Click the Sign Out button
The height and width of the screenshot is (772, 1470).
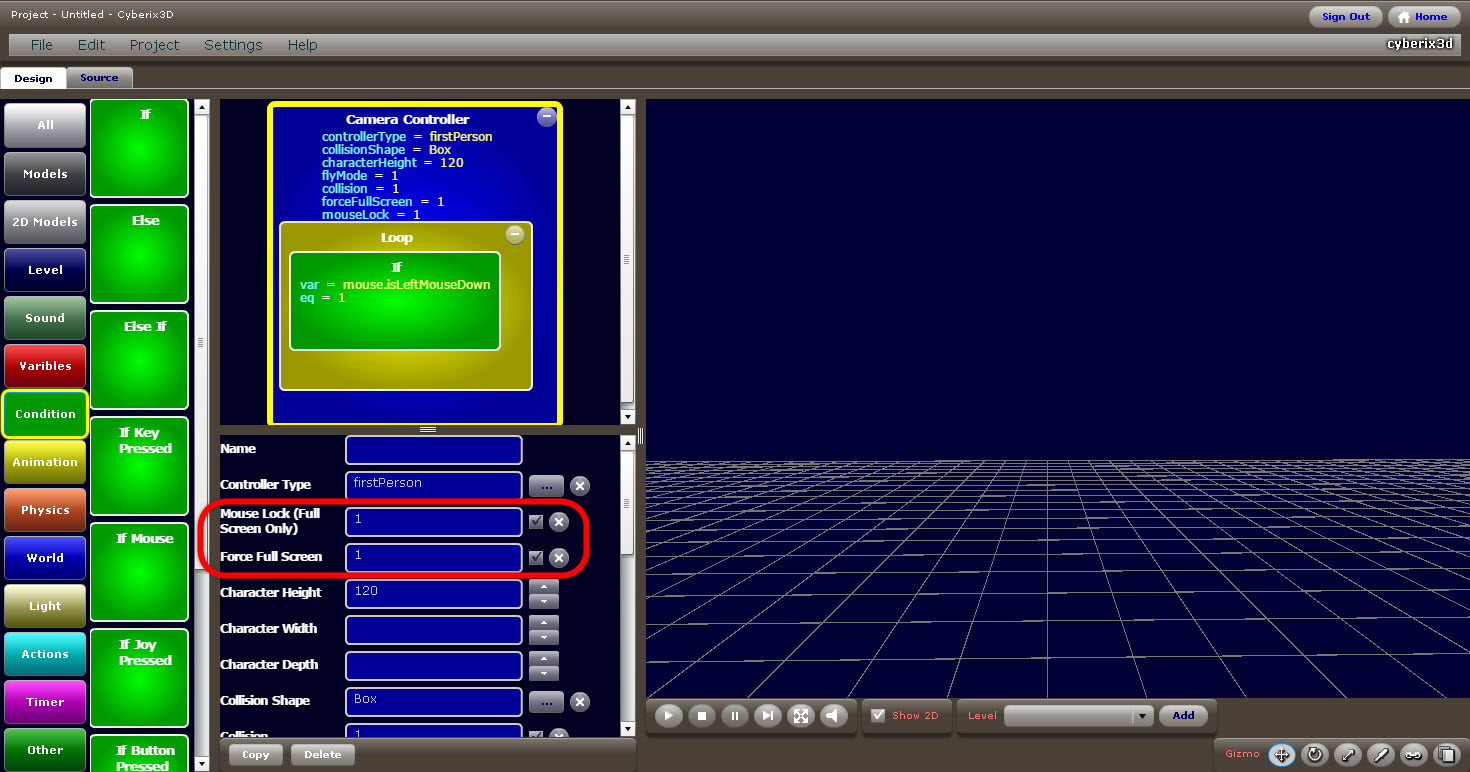point(1346,17)
